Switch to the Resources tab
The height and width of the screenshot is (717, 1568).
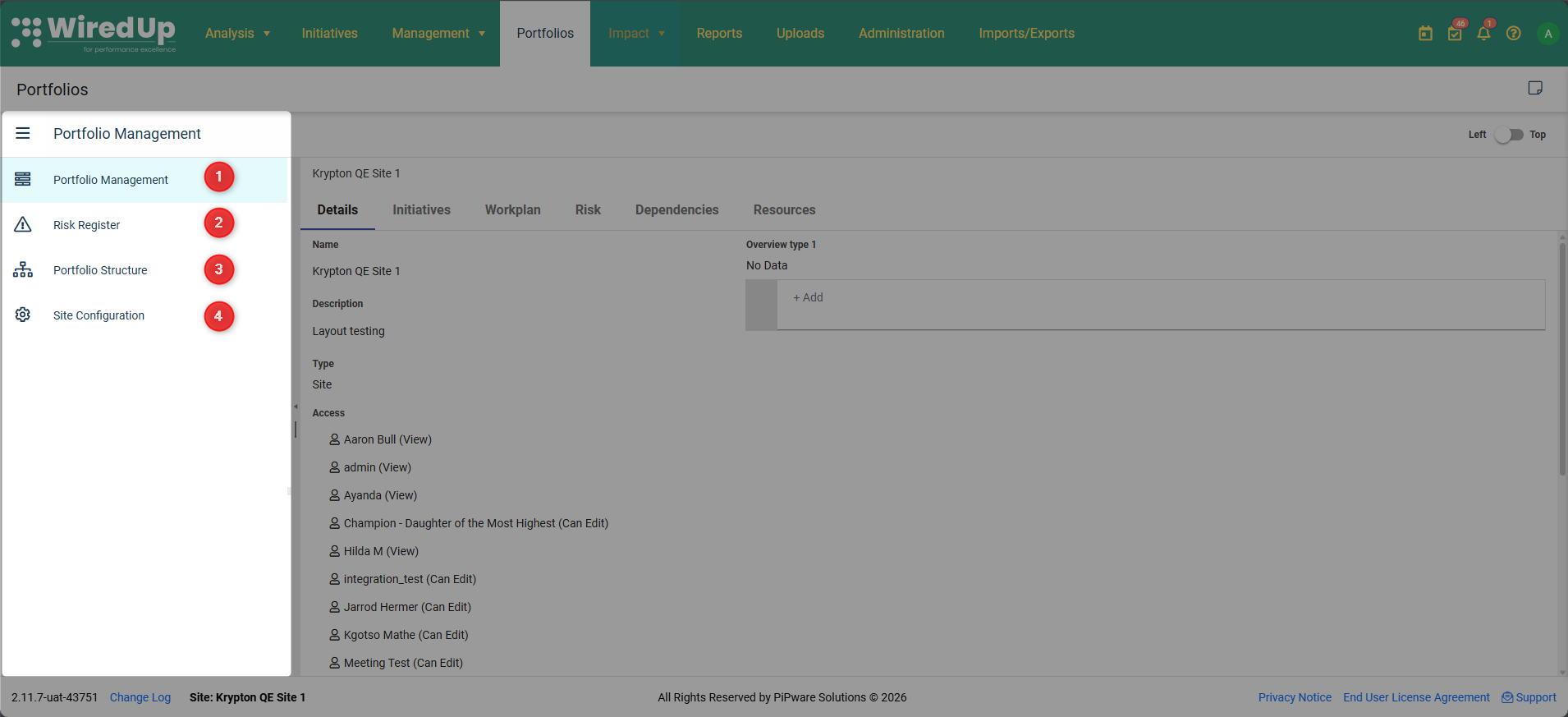coord(785,210)
